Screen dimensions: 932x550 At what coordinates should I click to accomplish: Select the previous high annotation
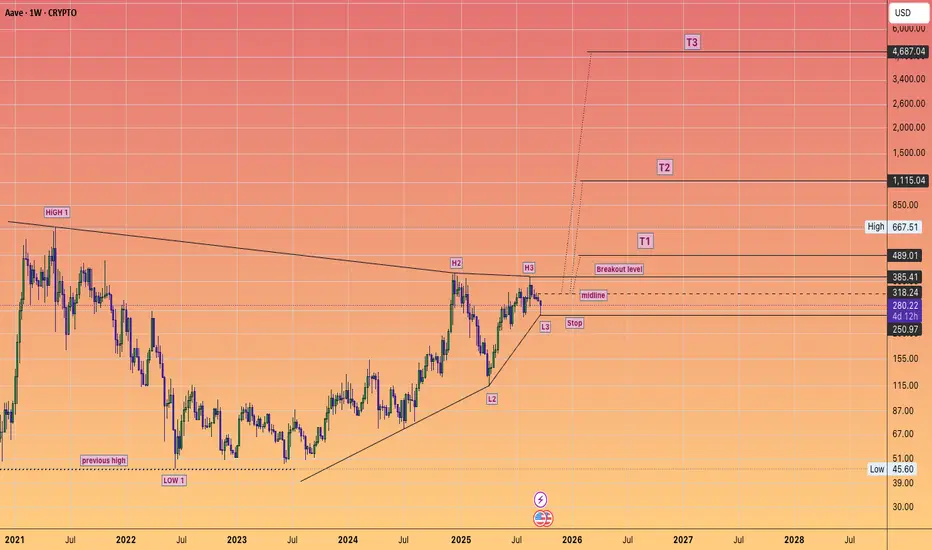(x=104, y=460)
